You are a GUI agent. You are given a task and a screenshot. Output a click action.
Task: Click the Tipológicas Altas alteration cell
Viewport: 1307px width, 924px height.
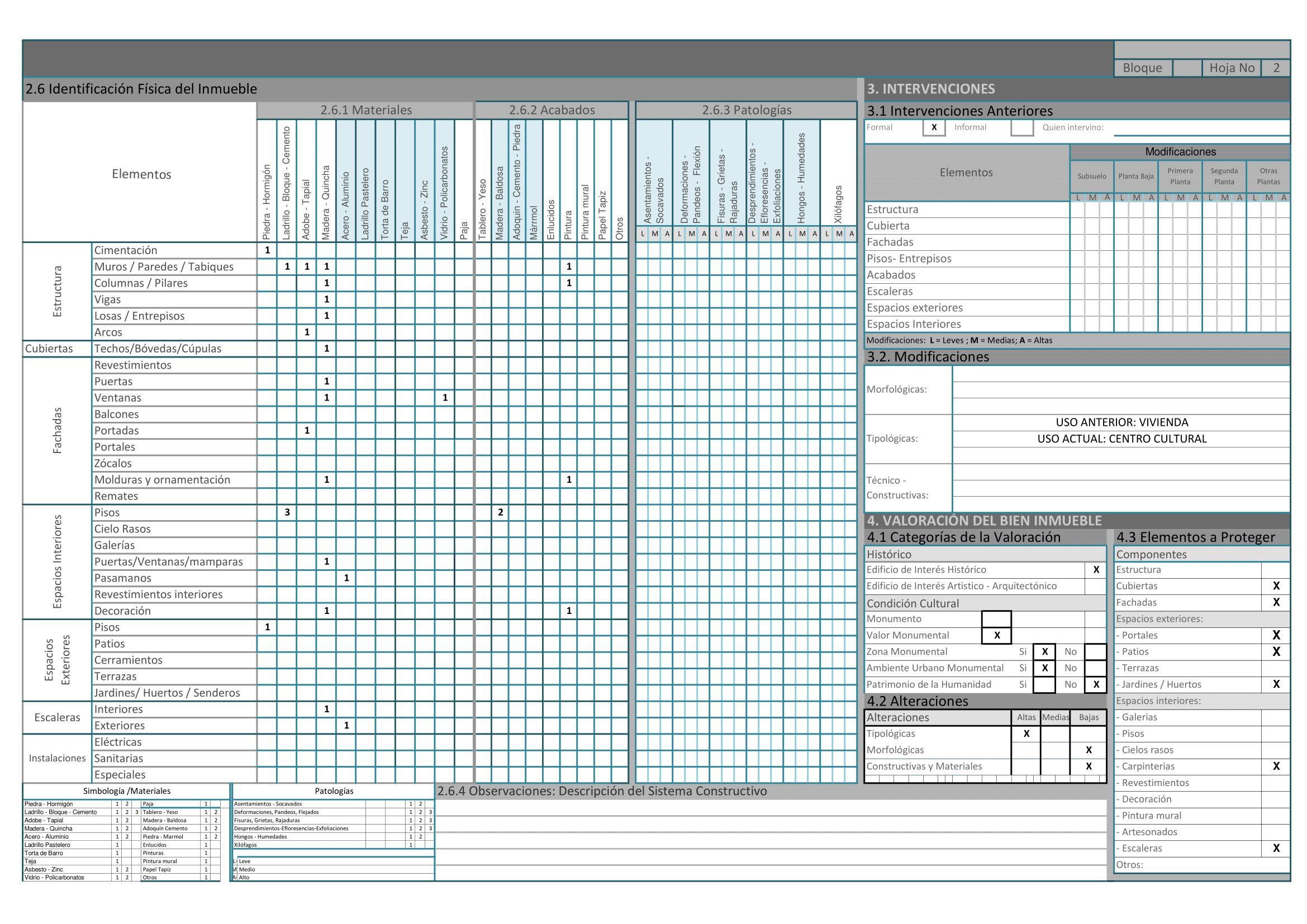point(1026,734)
